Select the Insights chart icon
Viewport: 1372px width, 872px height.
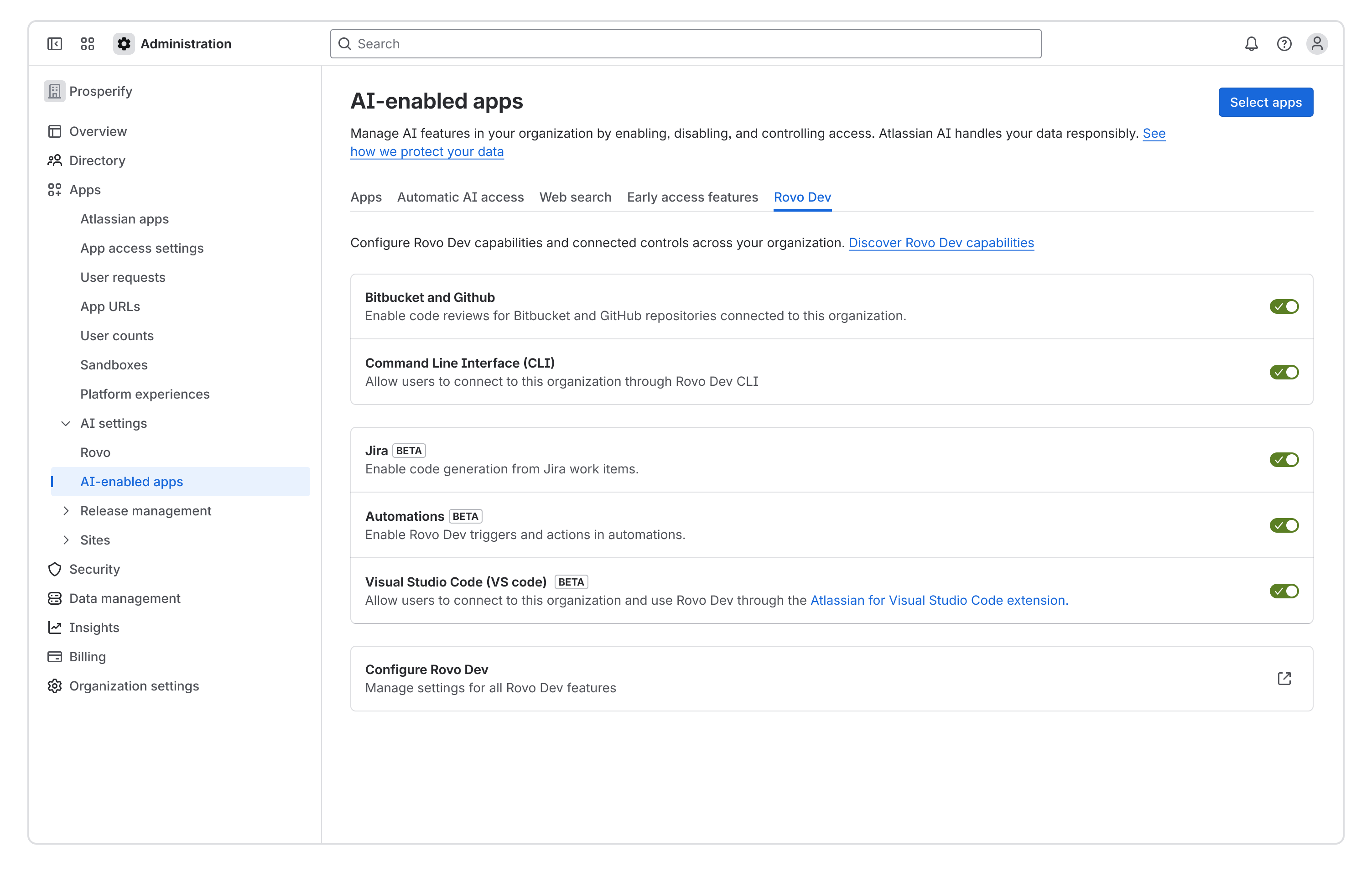pyautogui.click(x=54, y=627)
